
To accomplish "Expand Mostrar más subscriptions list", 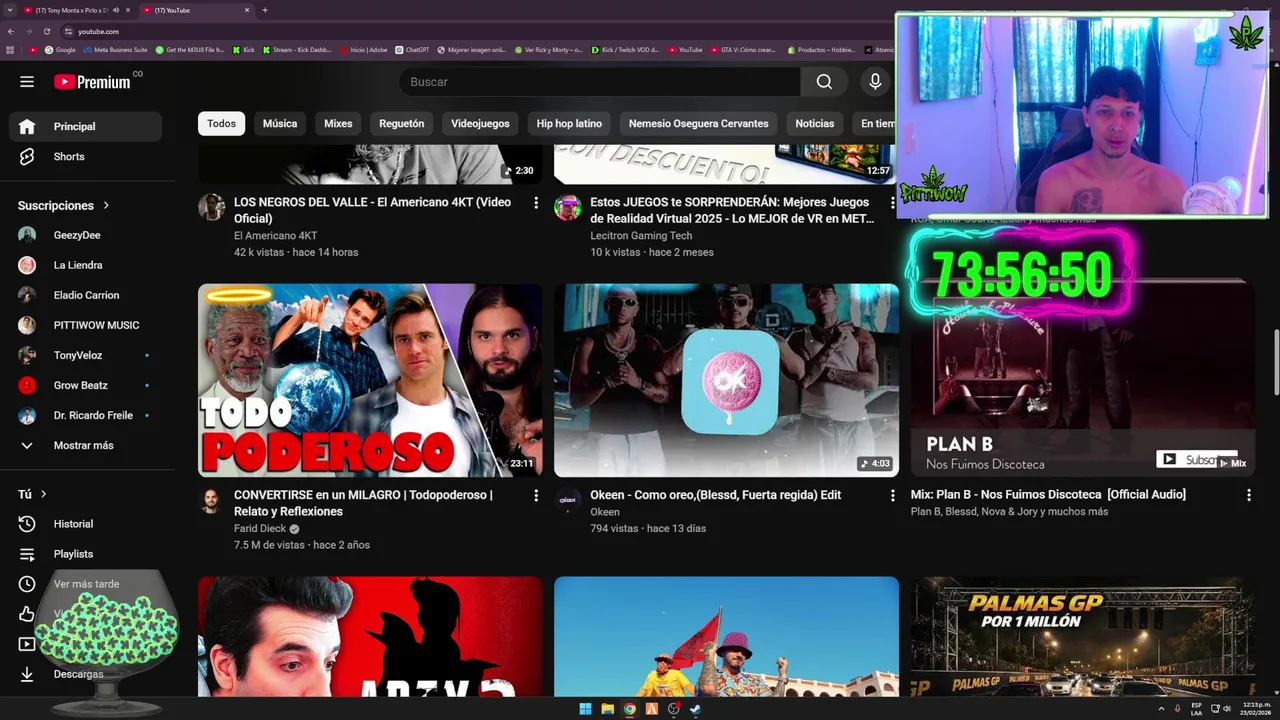I will click(x=86, y=446).
